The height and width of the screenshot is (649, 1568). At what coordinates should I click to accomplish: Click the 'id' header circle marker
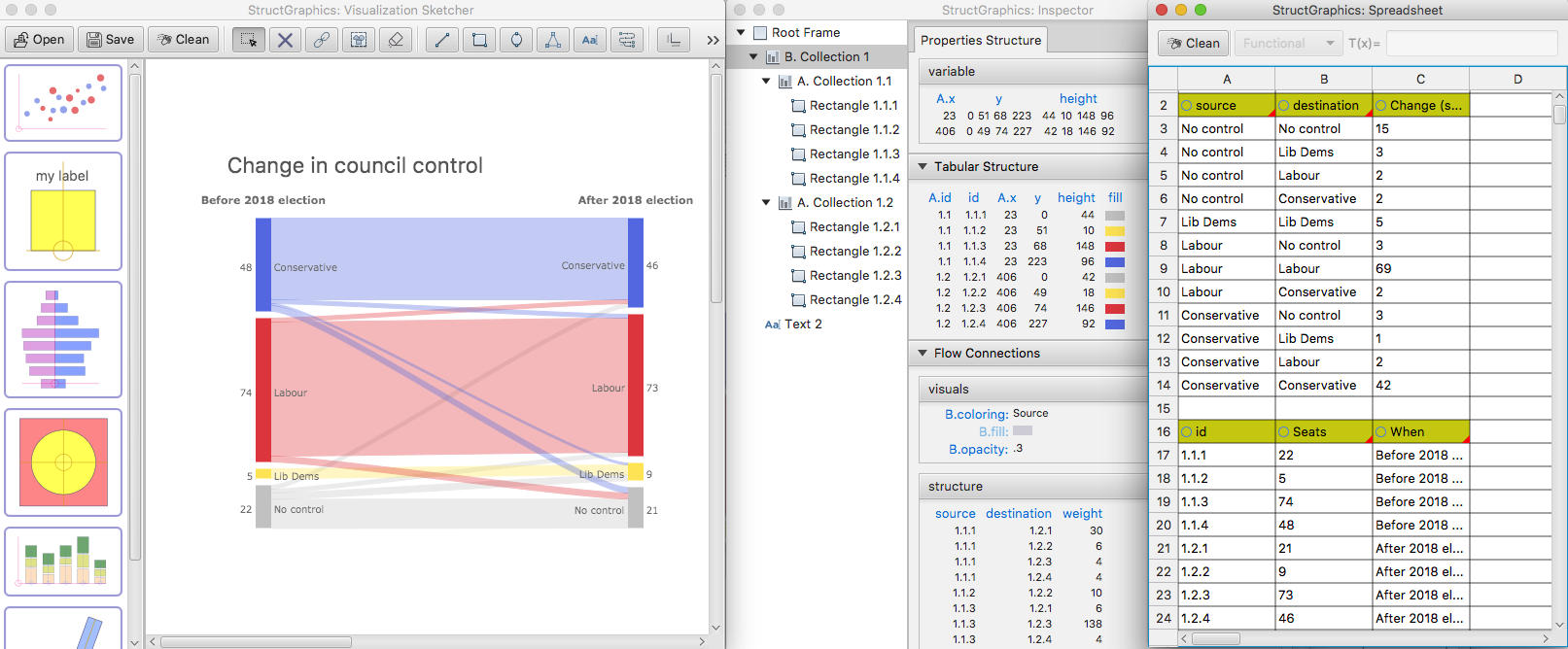tap(1187, 431)
